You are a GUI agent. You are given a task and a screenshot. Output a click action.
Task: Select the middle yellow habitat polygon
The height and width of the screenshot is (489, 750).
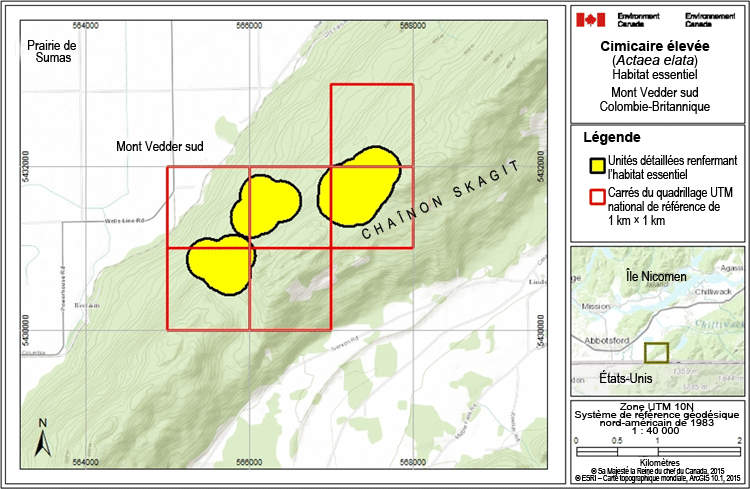267,205
